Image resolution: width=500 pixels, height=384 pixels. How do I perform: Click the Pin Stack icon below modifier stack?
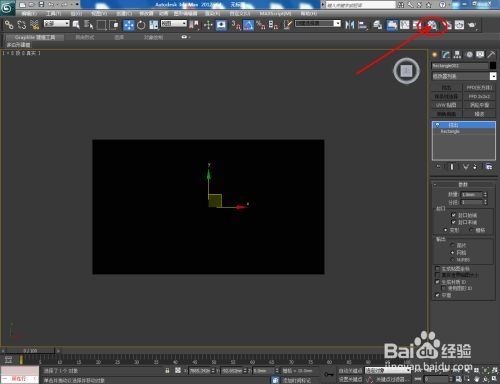tap(438, 167)
